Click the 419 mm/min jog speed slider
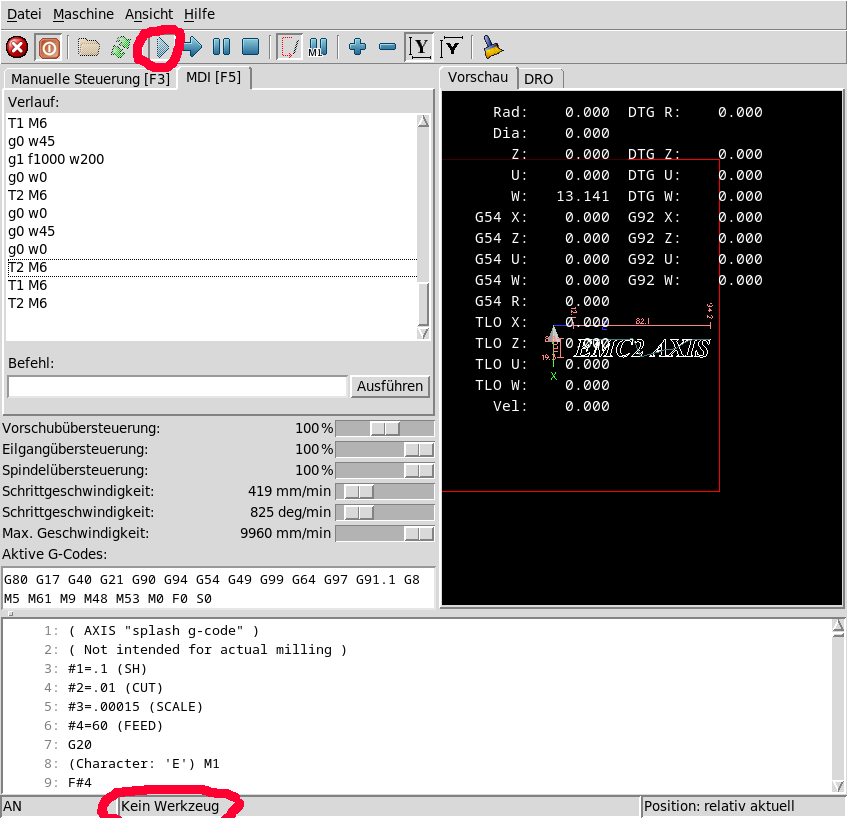 coord(359,492)
